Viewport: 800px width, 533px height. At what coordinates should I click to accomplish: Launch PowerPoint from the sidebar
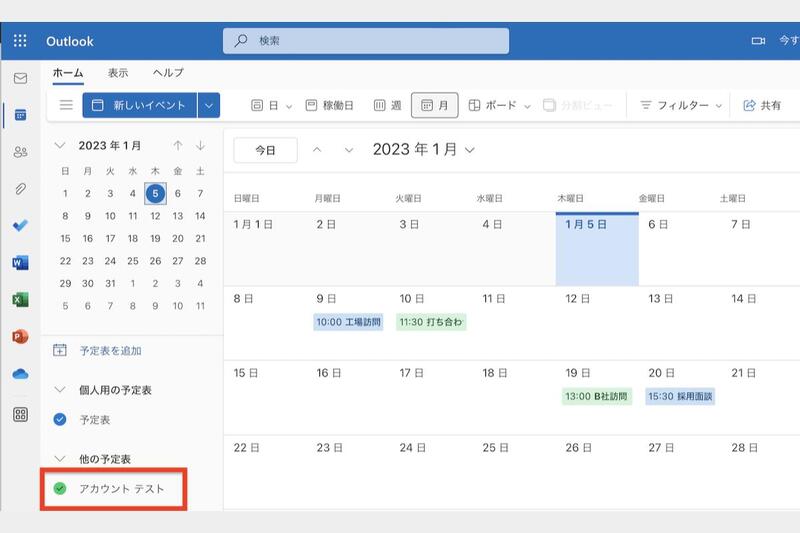tap(20, 336)
